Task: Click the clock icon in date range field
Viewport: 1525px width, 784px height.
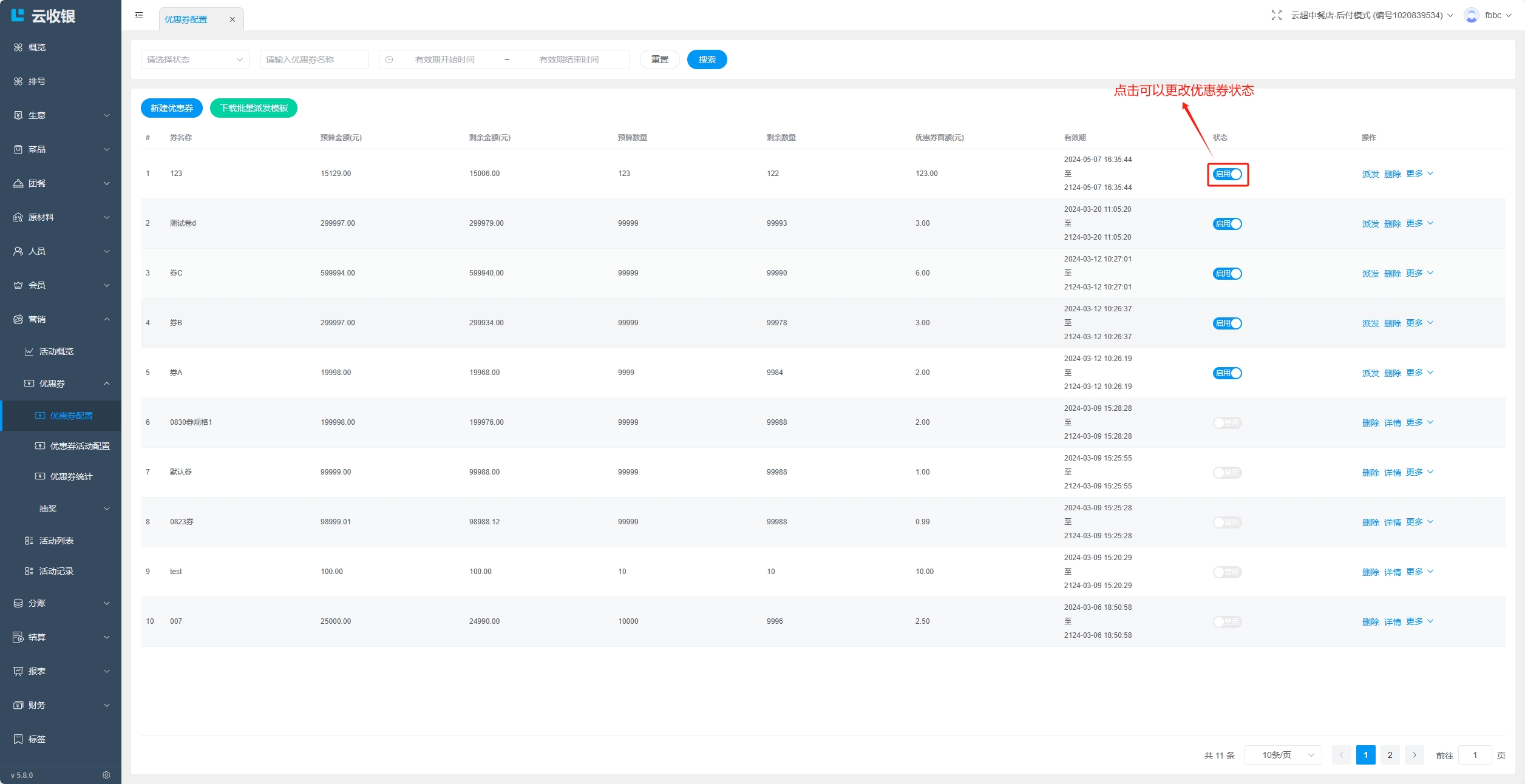Action: [x=389, y=59]
